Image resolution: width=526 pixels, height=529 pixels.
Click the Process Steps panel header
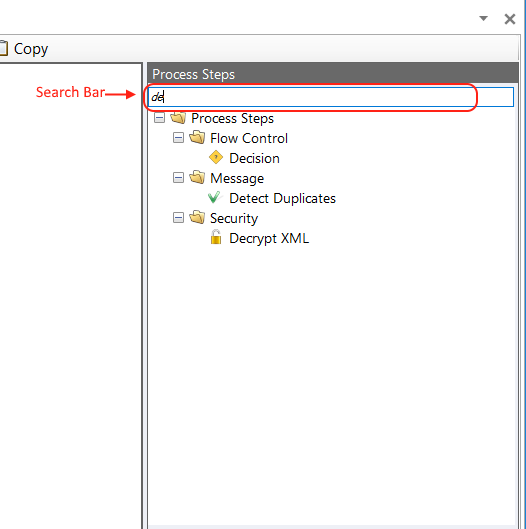[x=333, y=74]
